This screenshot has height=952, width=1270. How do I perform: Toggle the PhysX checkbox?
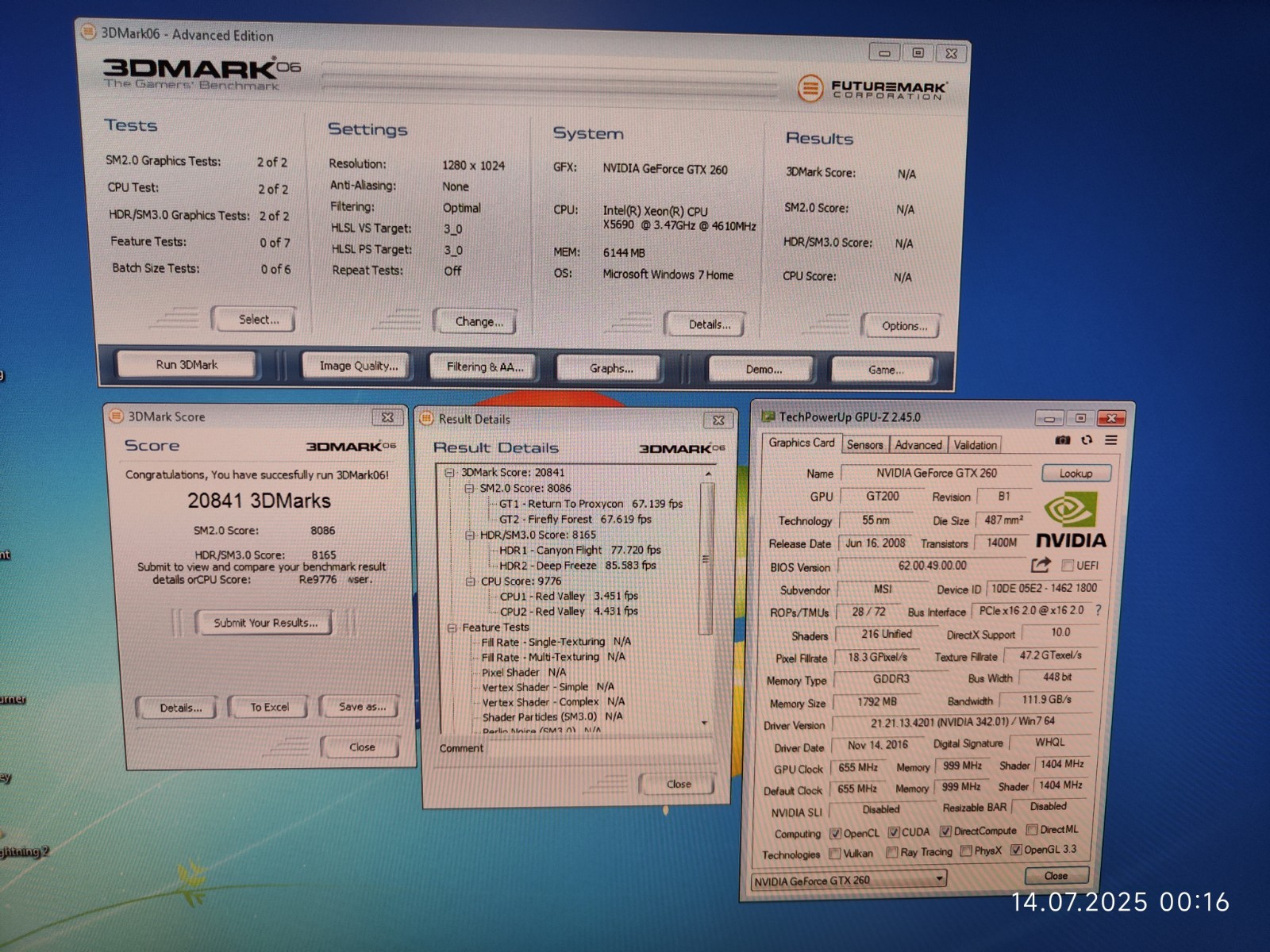[x=966, y=850]
